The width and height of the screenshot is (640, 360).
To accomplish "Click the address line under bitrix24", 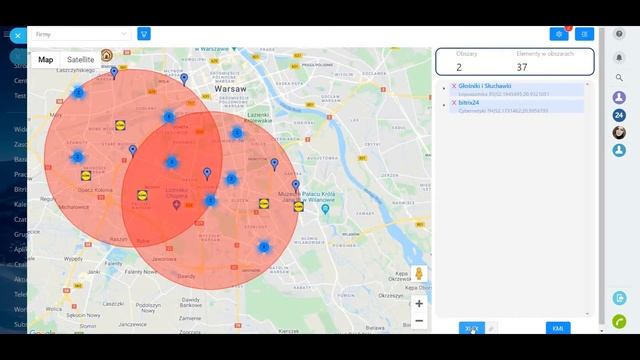I will click(503, 111).
